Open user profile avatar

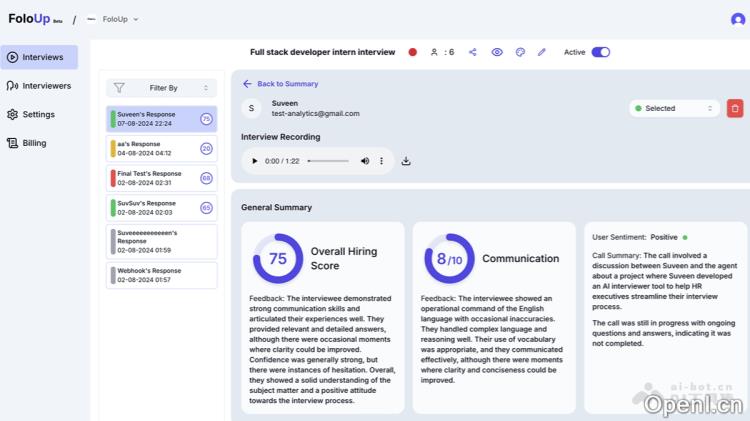738,19
